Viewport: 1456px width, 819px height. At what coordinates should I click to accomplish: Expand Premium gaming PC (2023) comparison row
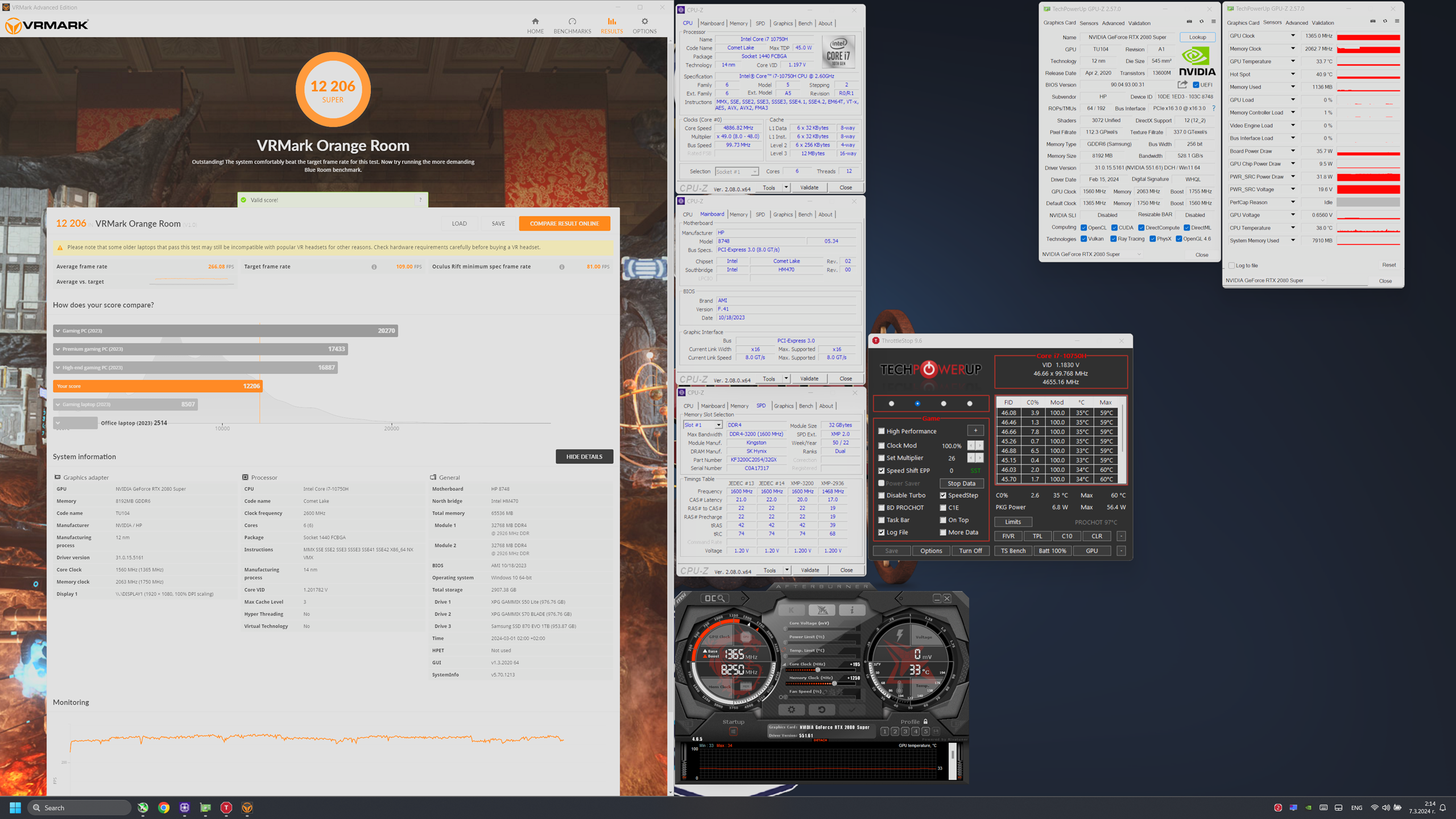coord(201,349)
